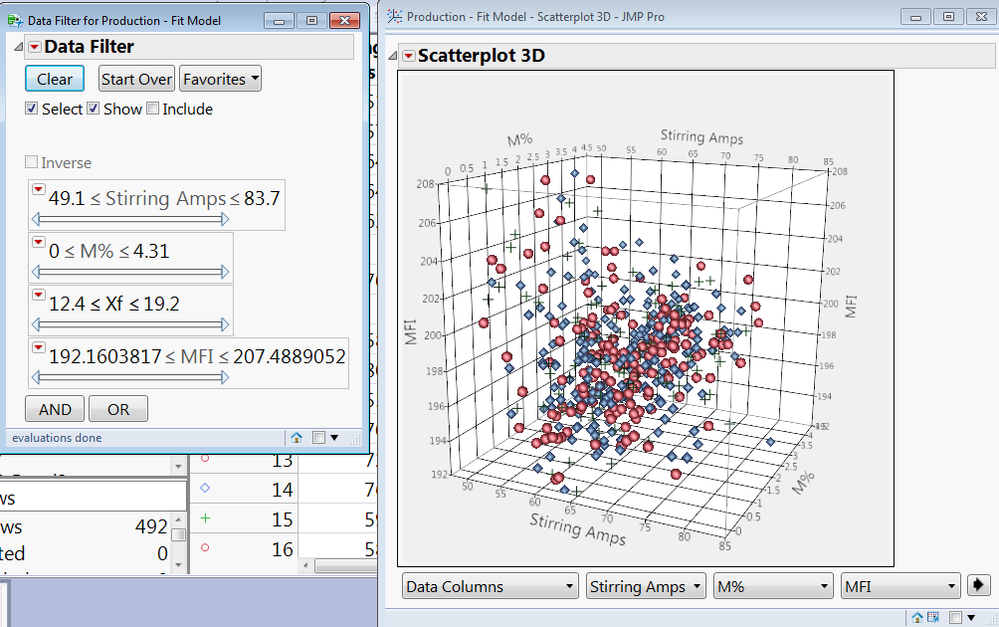Screen dimensions: 999x627
Task: Open the Xf filter red triangle
Action: (38, 295)
